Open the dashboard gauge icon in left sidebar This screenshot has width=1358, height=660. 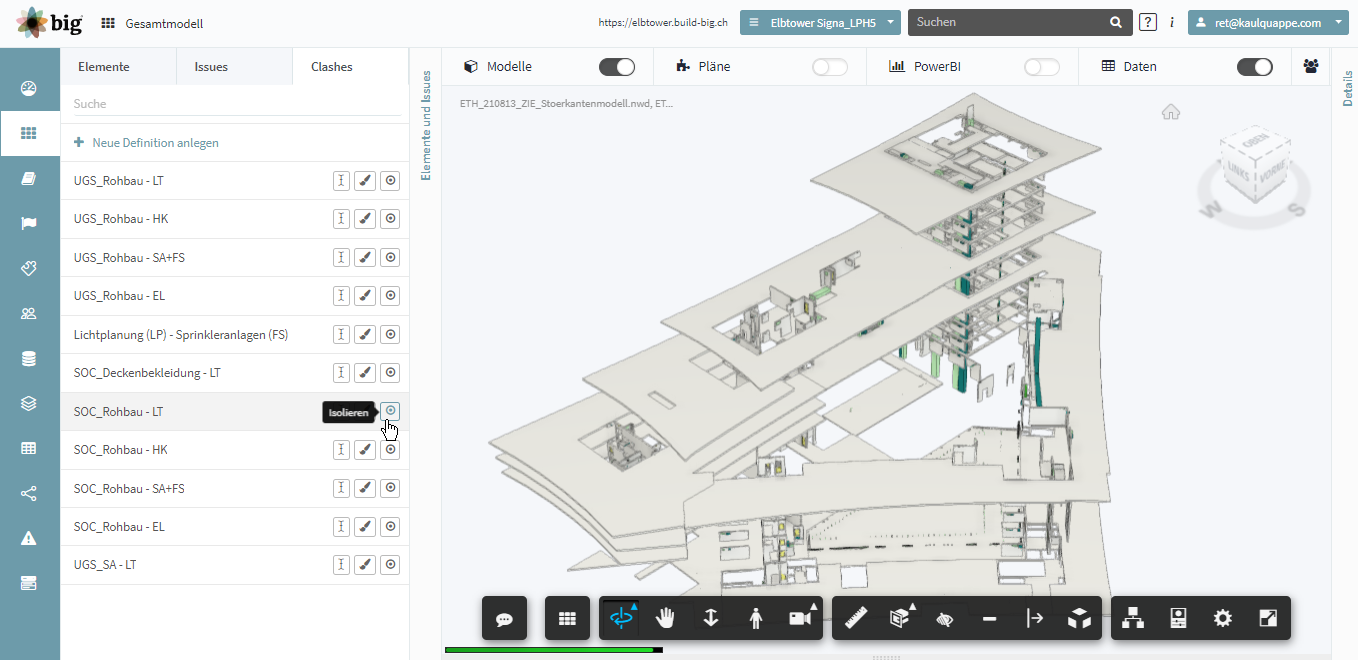coord(29,88)
